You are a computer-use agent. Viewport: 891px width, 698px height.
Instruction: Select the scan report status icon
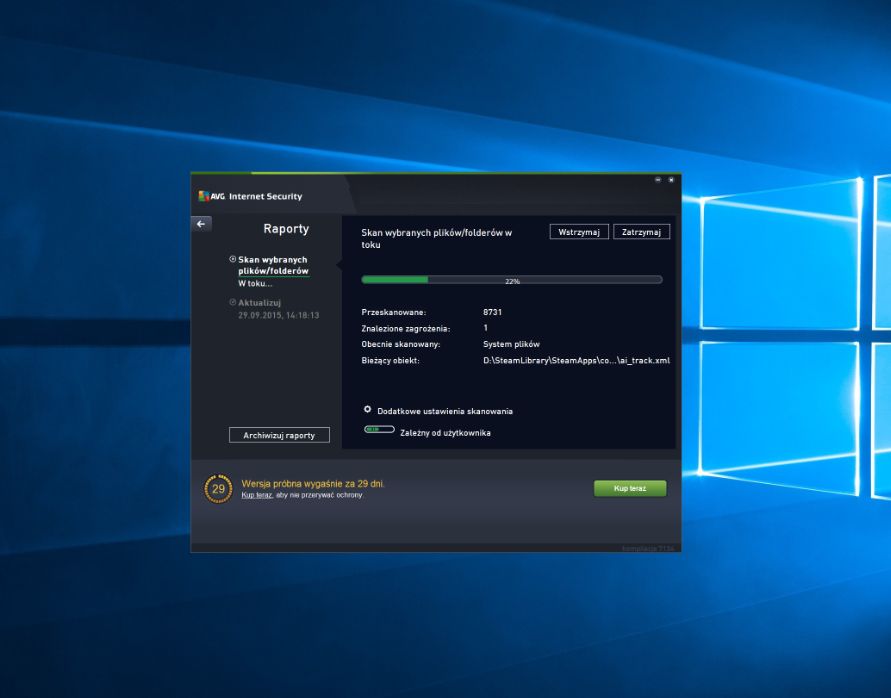[x=232, y=259]
